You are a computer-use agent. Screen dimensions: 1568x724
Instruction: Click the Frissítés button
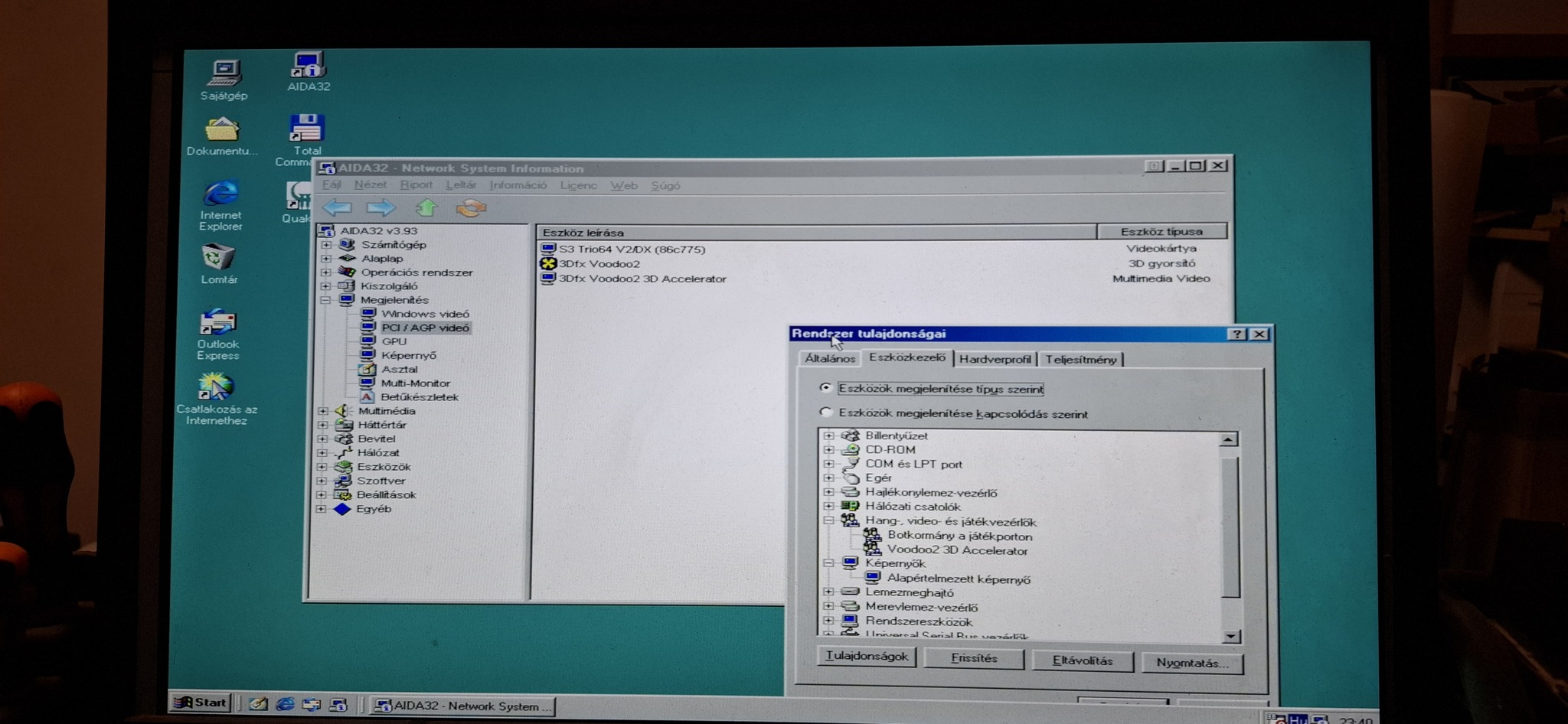point(974,658)
